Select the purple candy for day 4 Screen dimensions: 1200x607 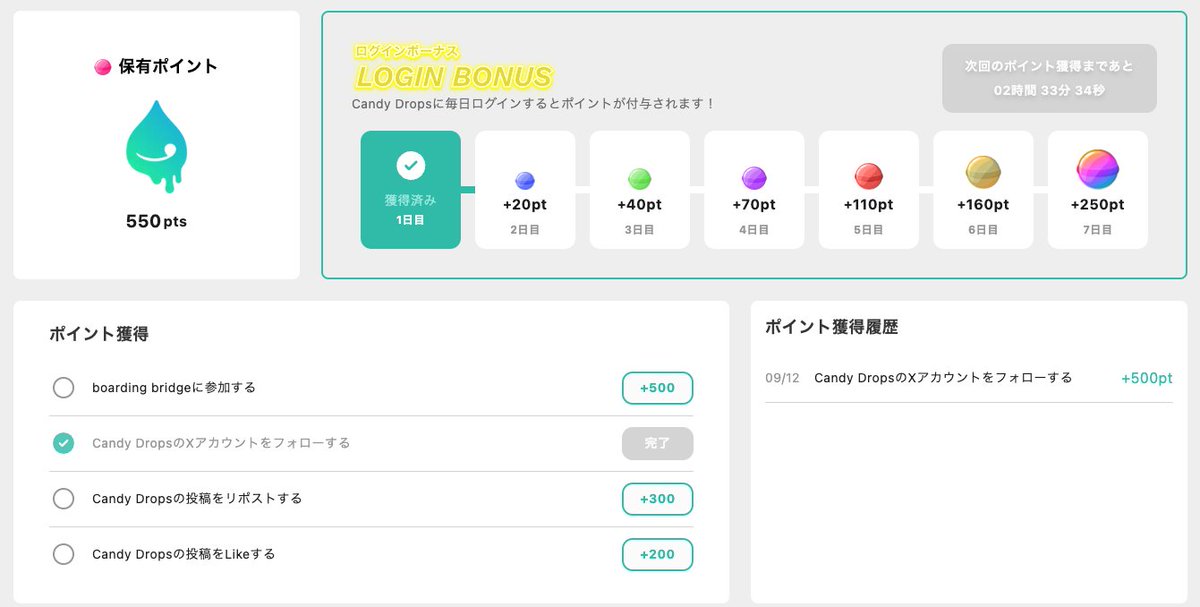754,178
